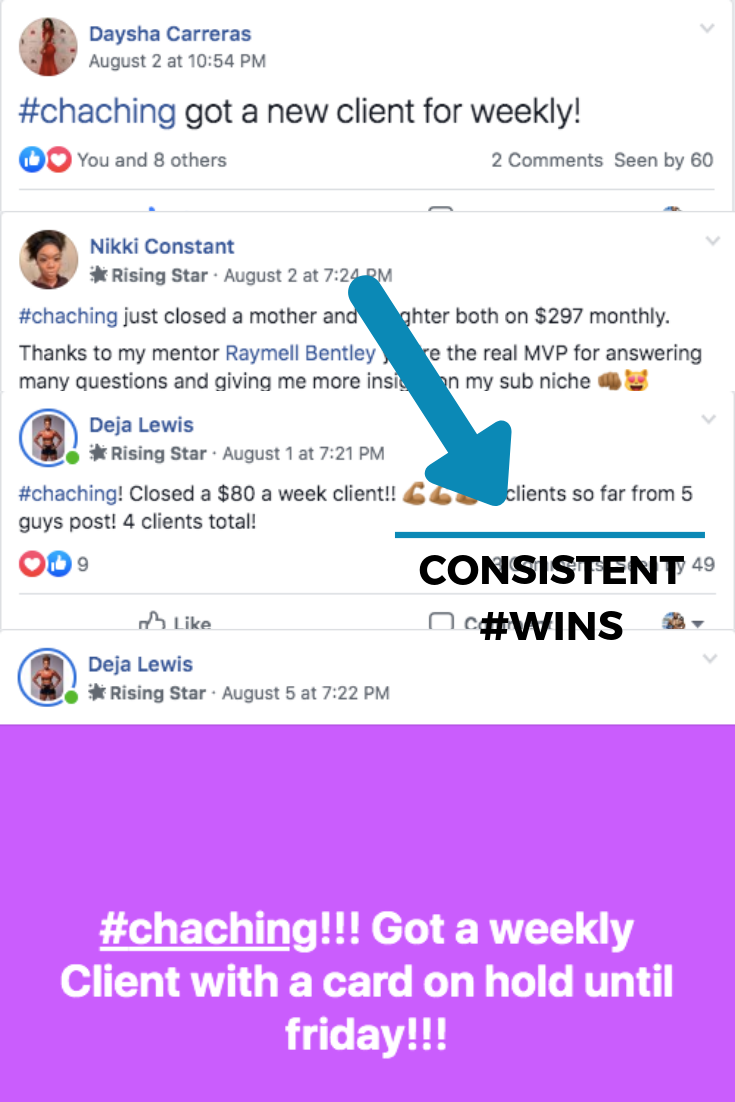Open the #chaching hashtag in Daysha's post

pos(97,111)
